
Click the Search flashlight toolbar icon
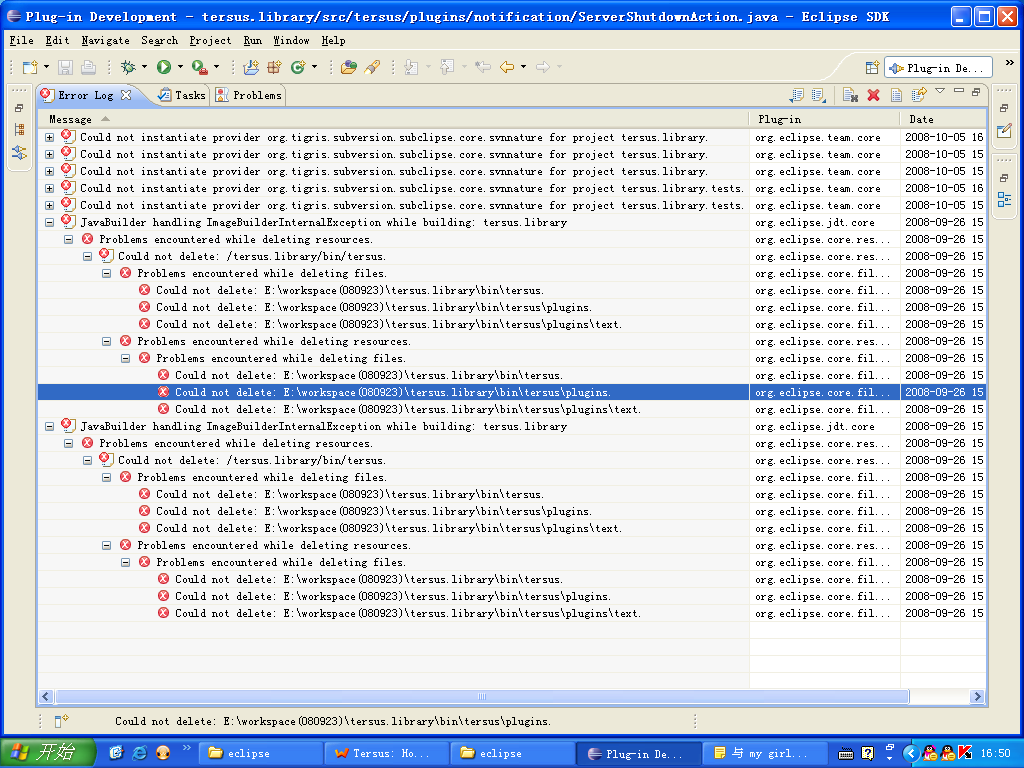click(371, 67)
